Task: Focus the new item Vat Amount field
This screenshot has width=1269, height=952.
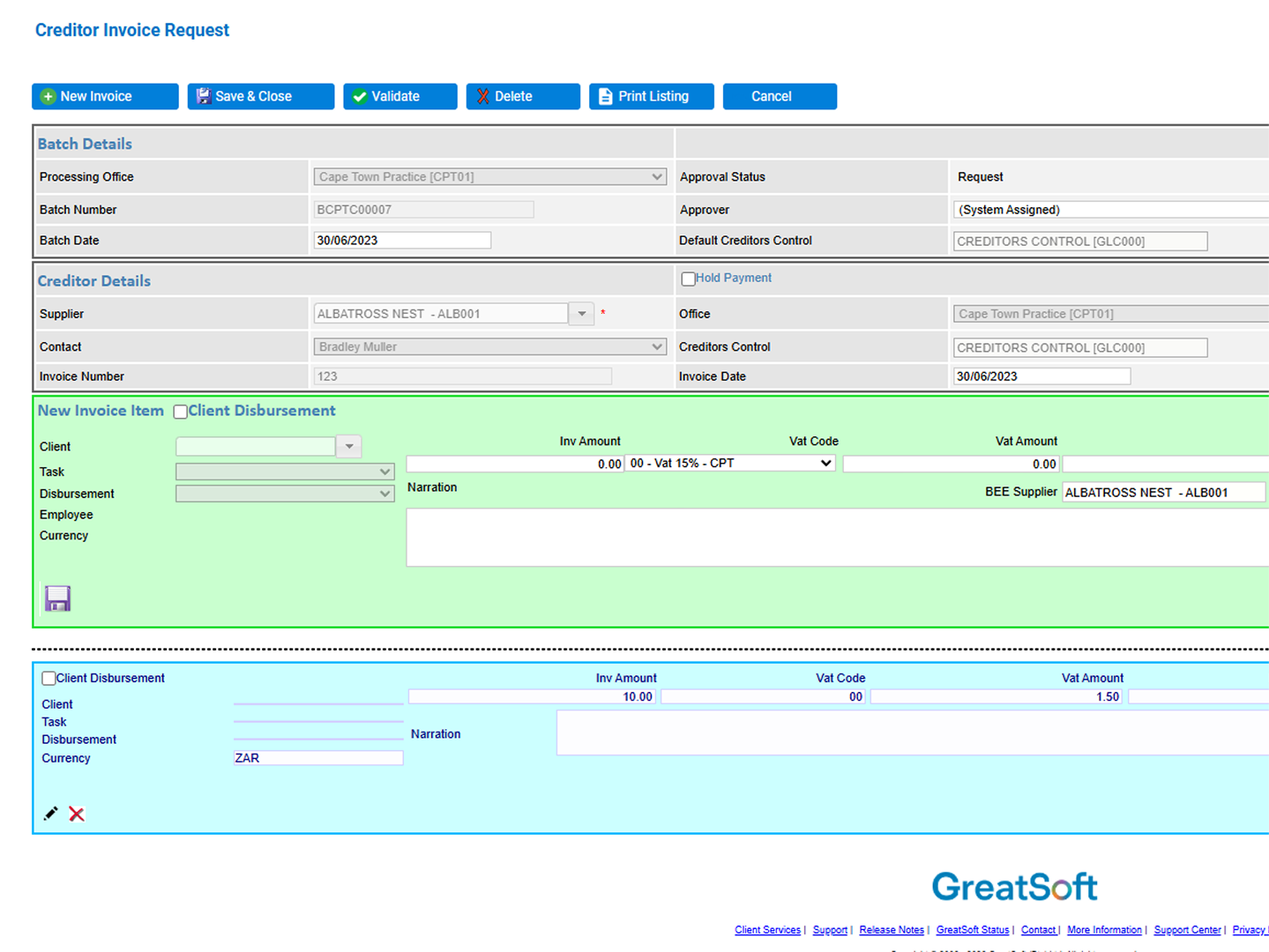Action: coord(952,464)
